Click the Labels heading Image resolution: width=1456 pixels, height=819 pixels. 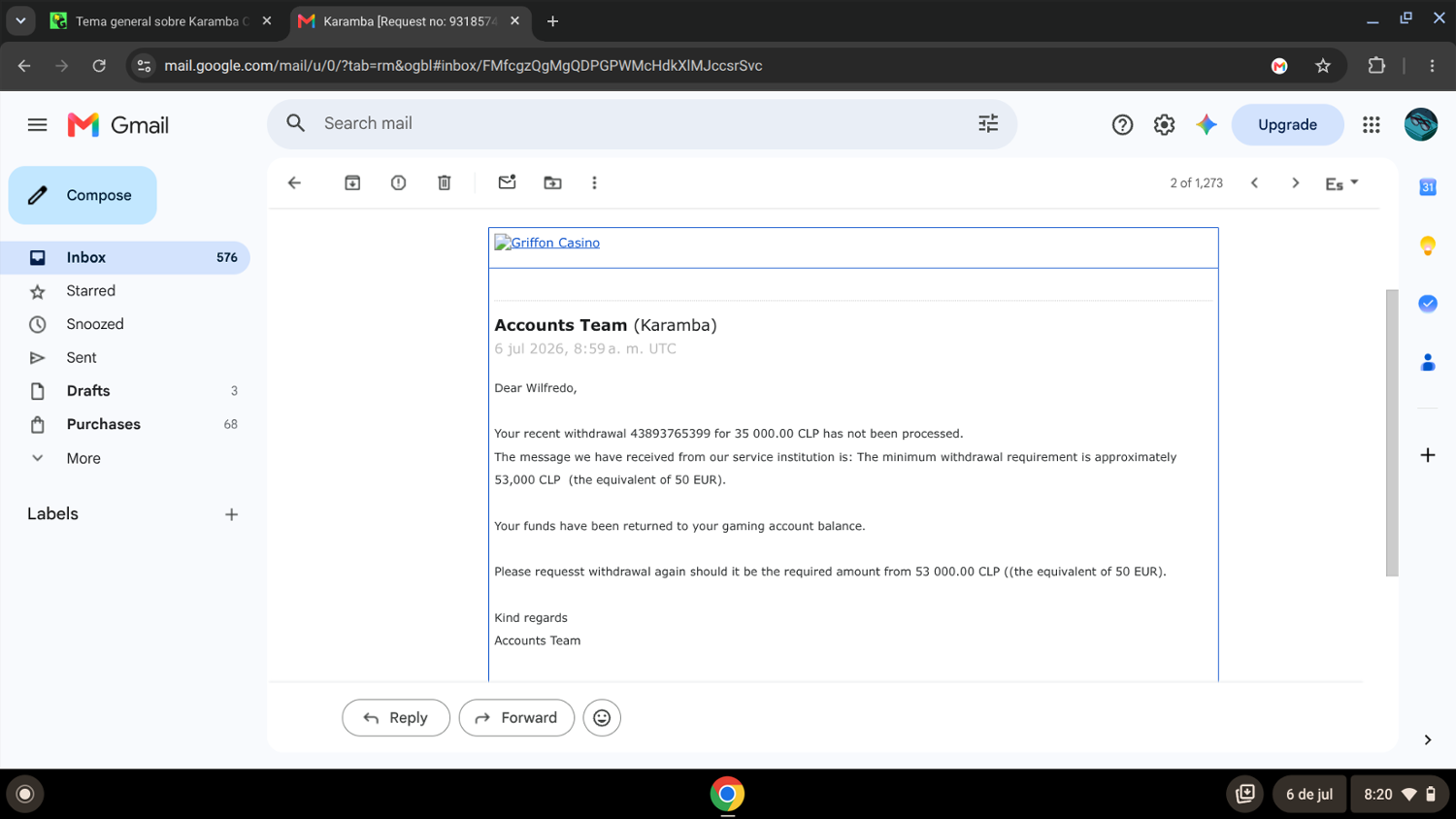click(x=52, y=514)
